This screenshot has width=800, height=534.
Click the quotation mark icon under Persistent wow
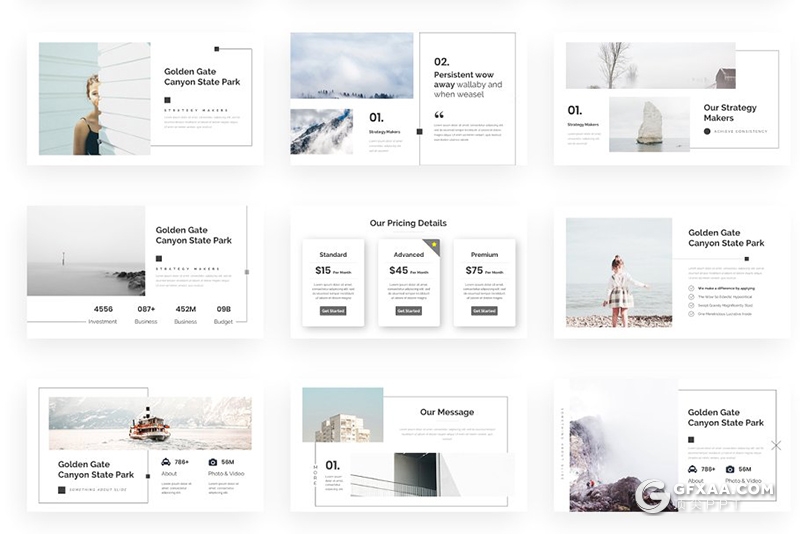[439, 115]
